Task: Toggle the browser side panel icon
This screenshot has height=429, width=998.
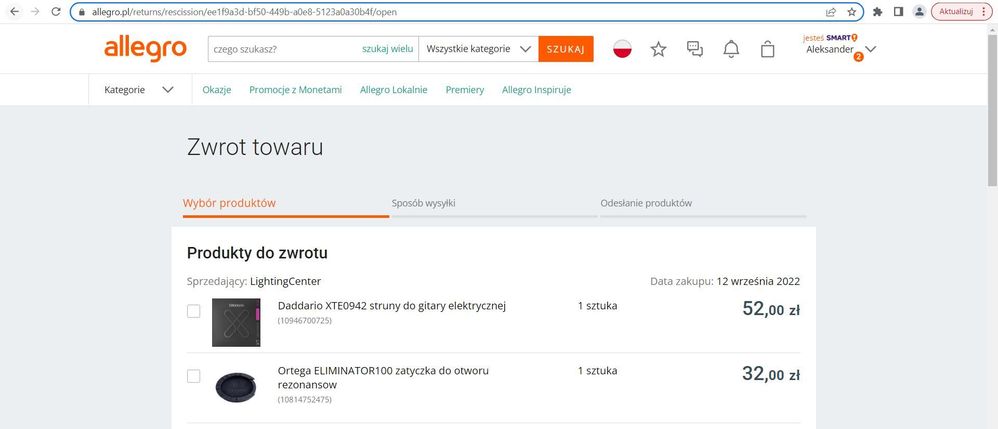Action: click(x=898, y=11)
